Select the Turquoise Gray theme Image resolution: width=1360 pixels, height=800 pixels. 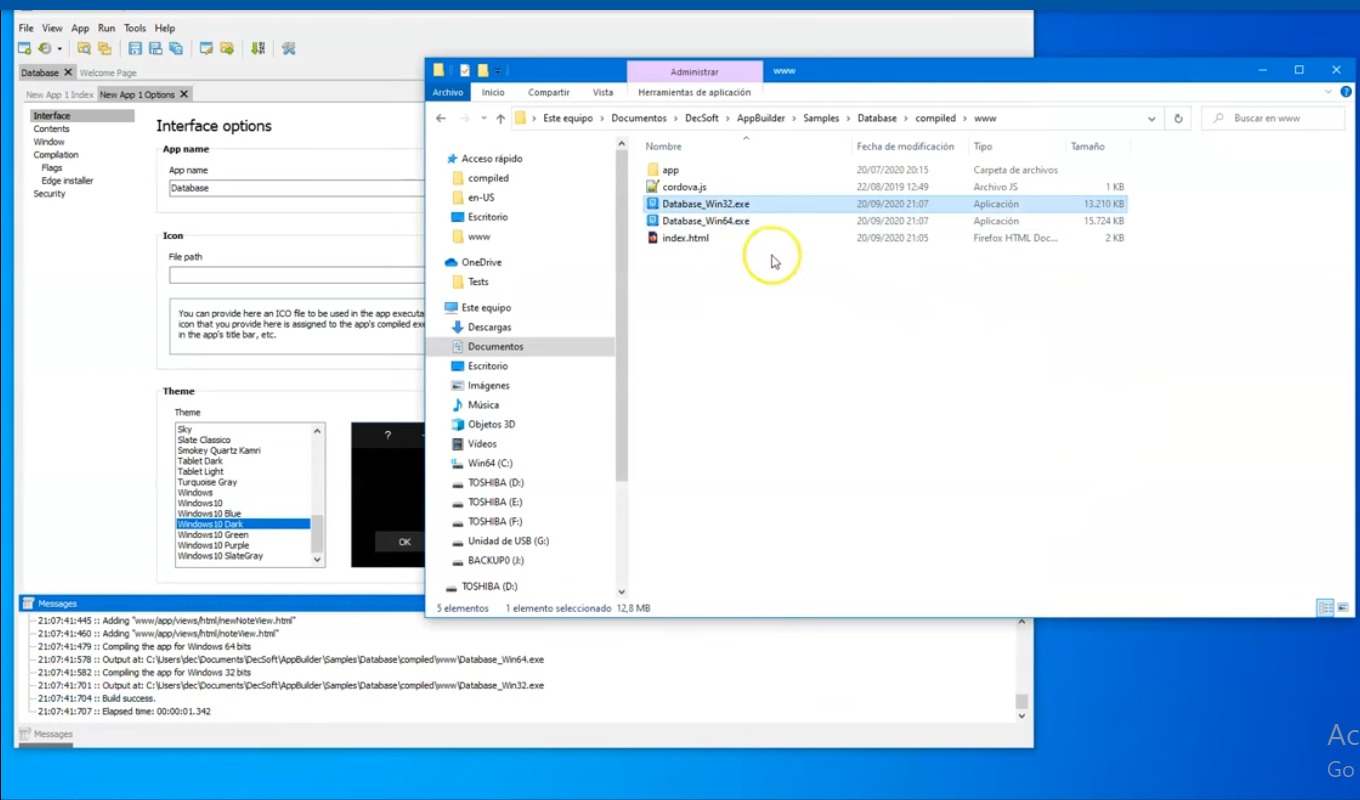coord(207,482)
